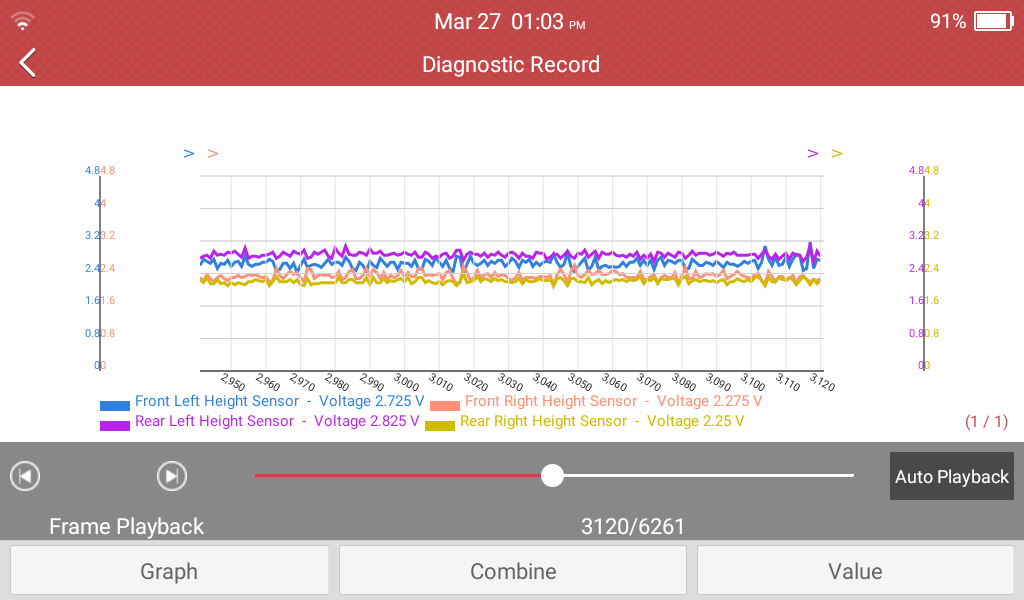Click the Rear Left Height Sensor label
Screen dimensions: 1024x600
(x=214, y=421)
